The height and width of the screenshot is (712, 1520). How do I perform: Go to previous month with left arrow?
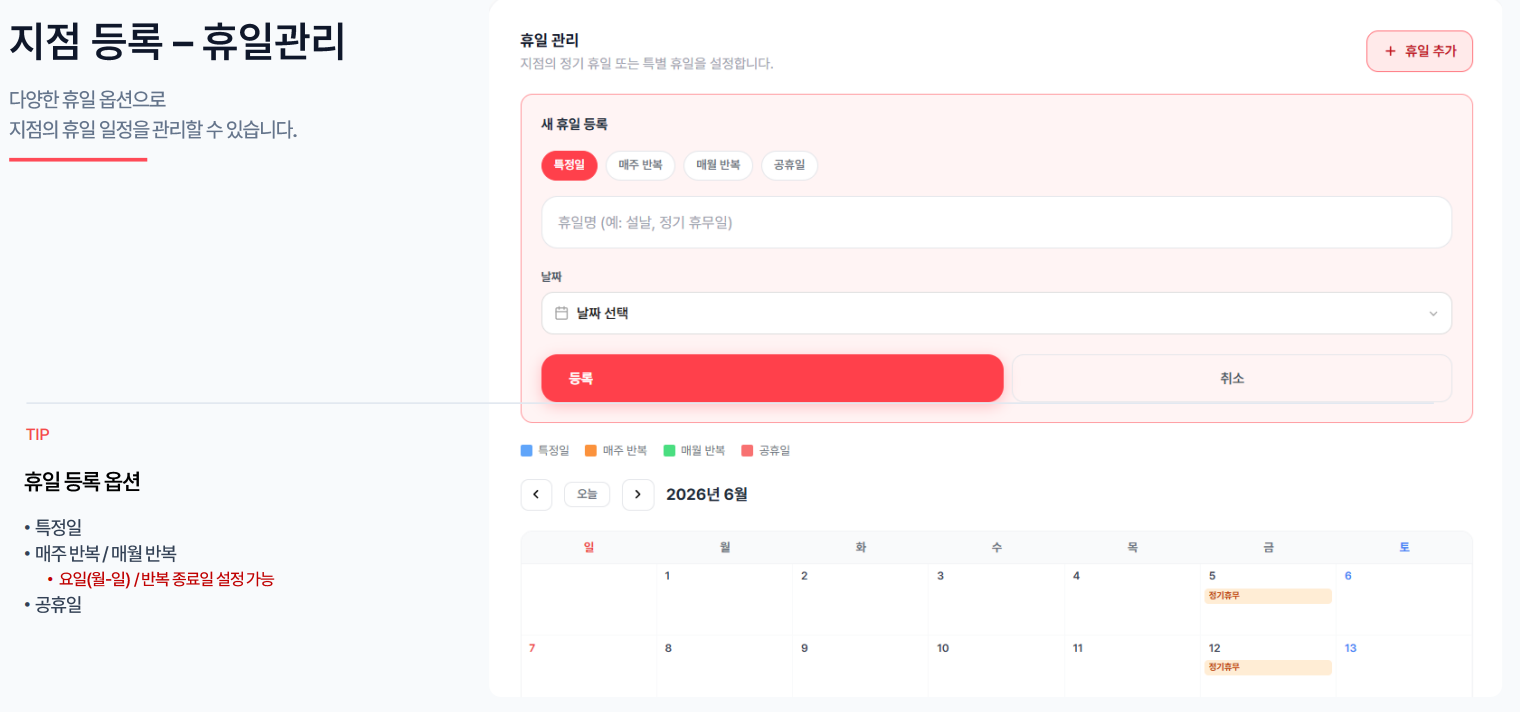(536, 494)
